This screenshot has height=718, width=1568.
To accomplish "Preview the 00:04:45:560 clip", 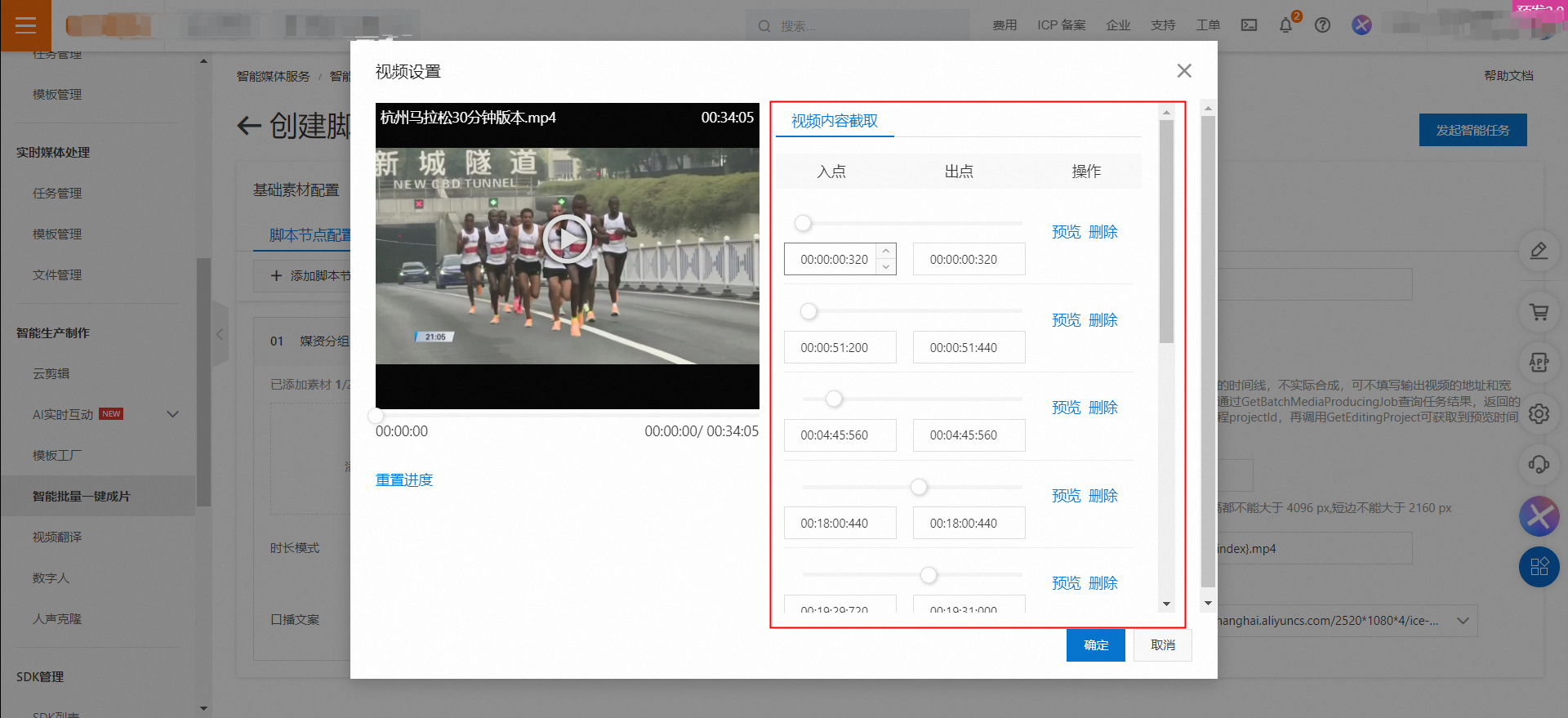I will pos(1066,408).
